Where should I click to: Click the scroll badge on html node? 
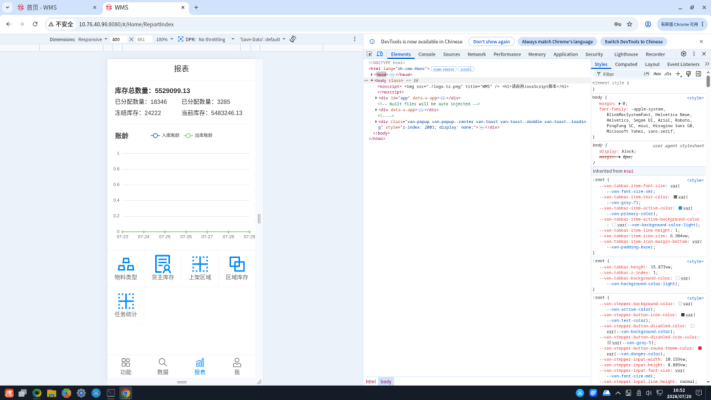(x=465, y=69)
